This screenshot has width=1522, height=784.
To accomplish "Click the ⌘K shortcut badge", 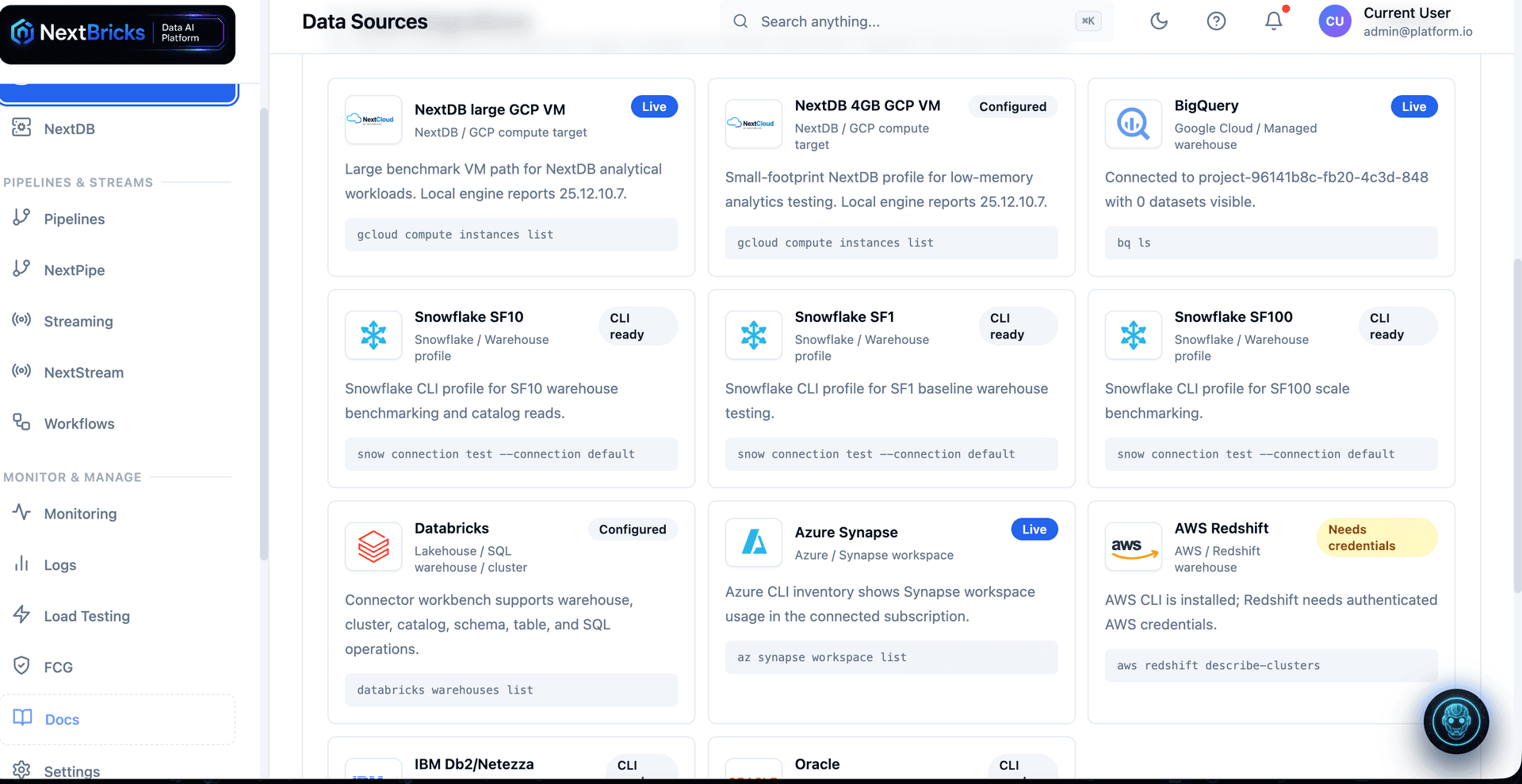I will (1088, 21).
